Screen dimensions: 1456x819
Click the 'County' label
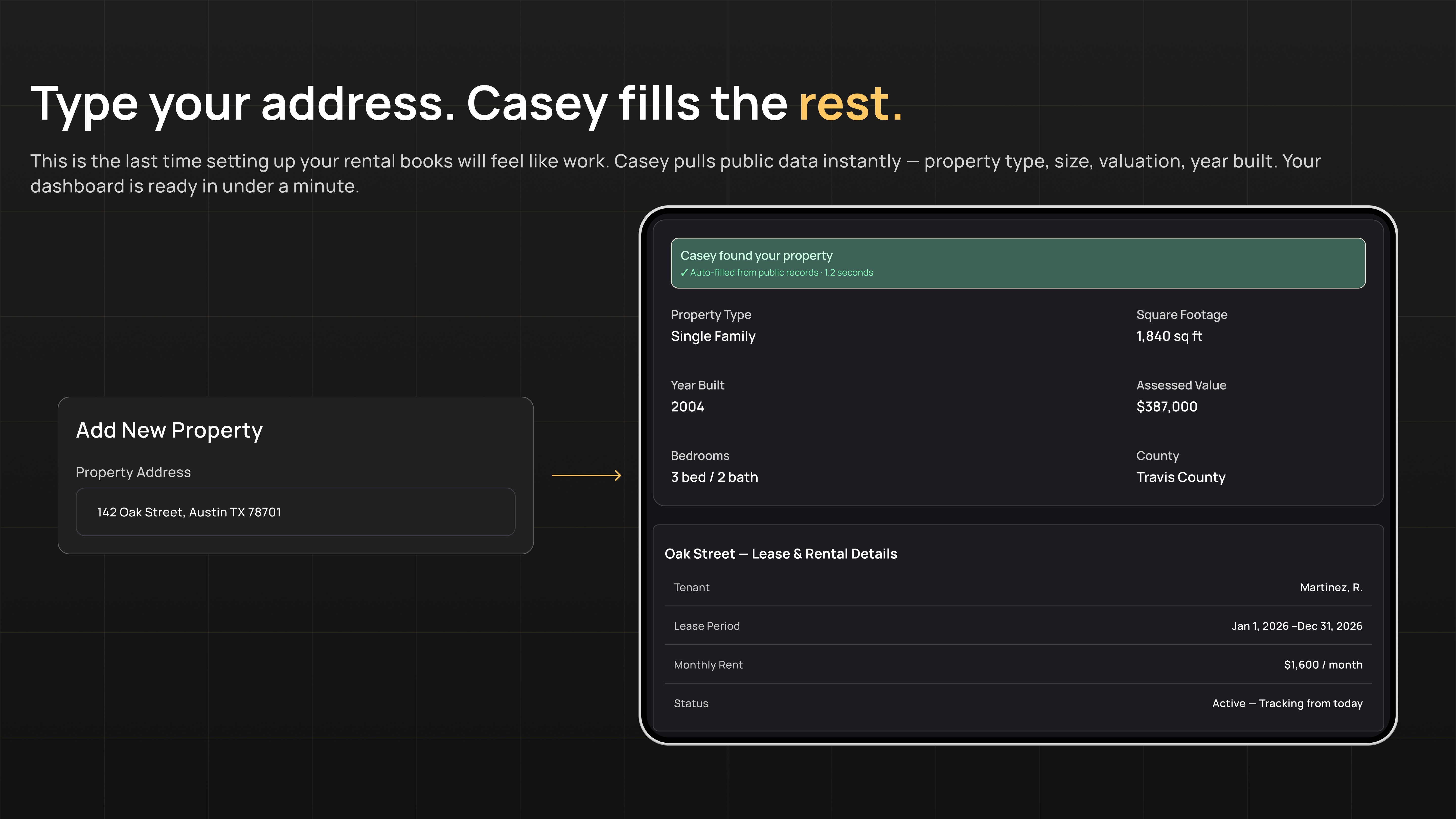pos(1157,456)
